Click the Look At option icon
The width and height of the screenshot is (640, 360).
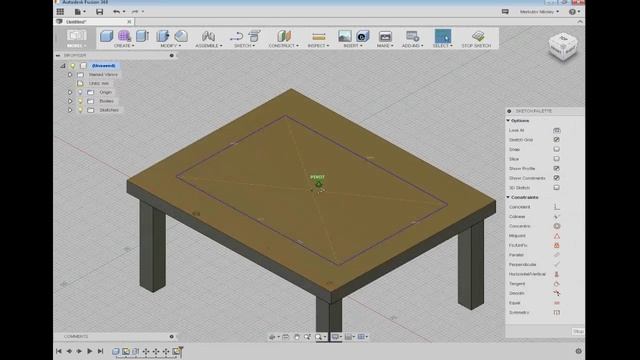click(x=557, y=130)
